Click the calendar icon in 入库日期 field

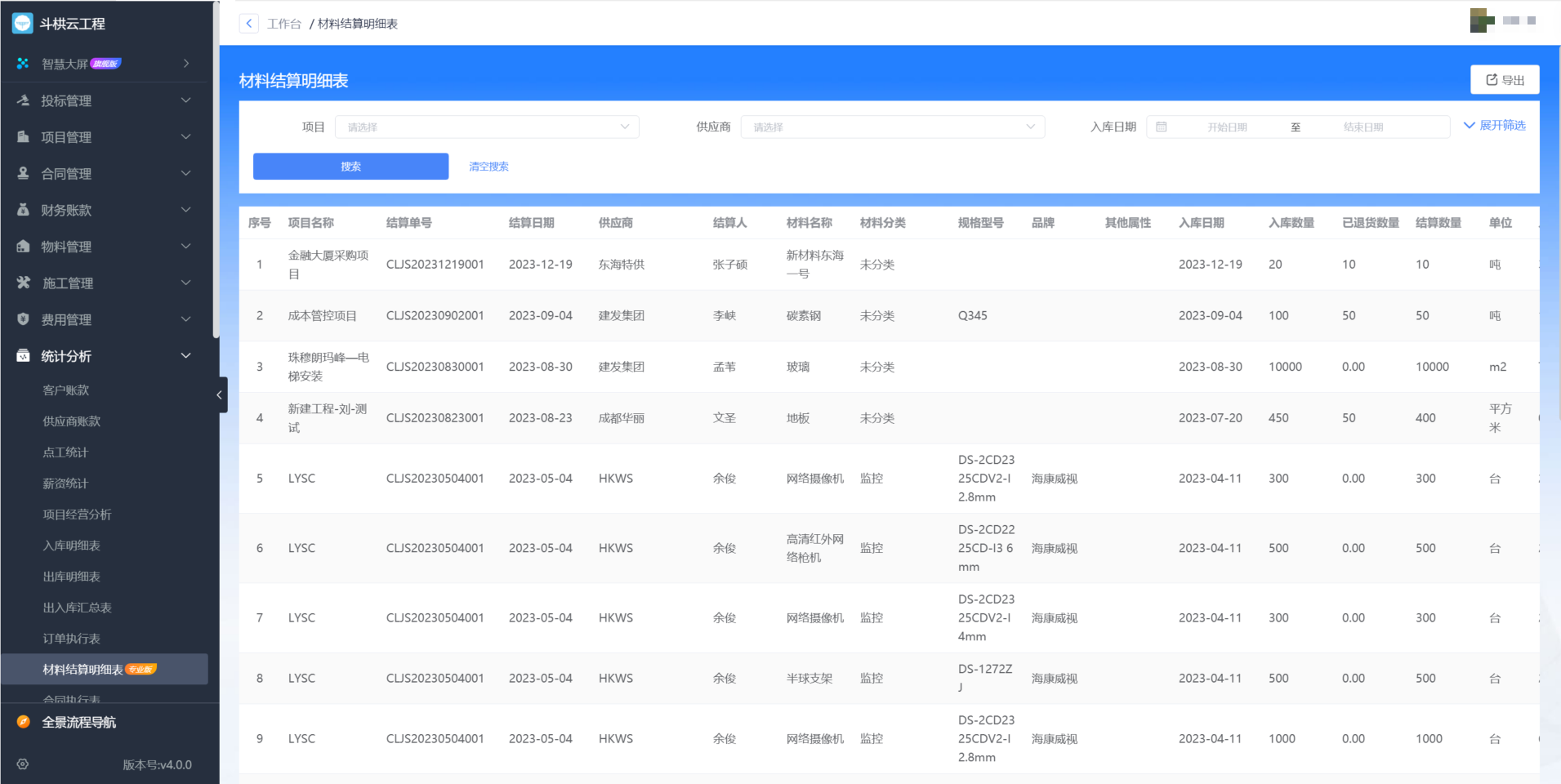[x=1162, y=127]
